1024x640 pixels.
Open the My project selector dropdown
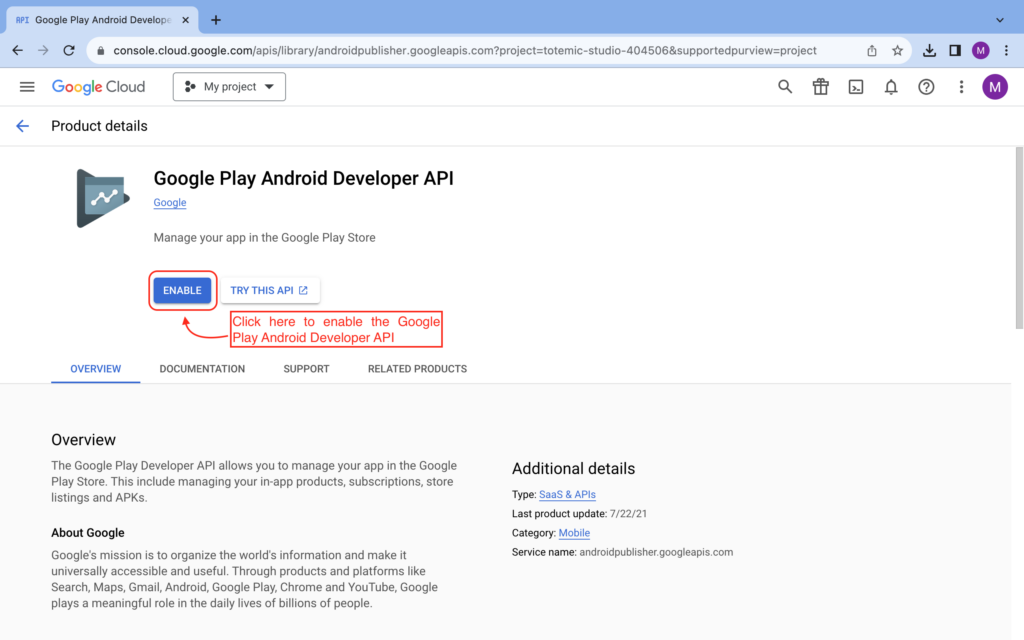point(229,87)
